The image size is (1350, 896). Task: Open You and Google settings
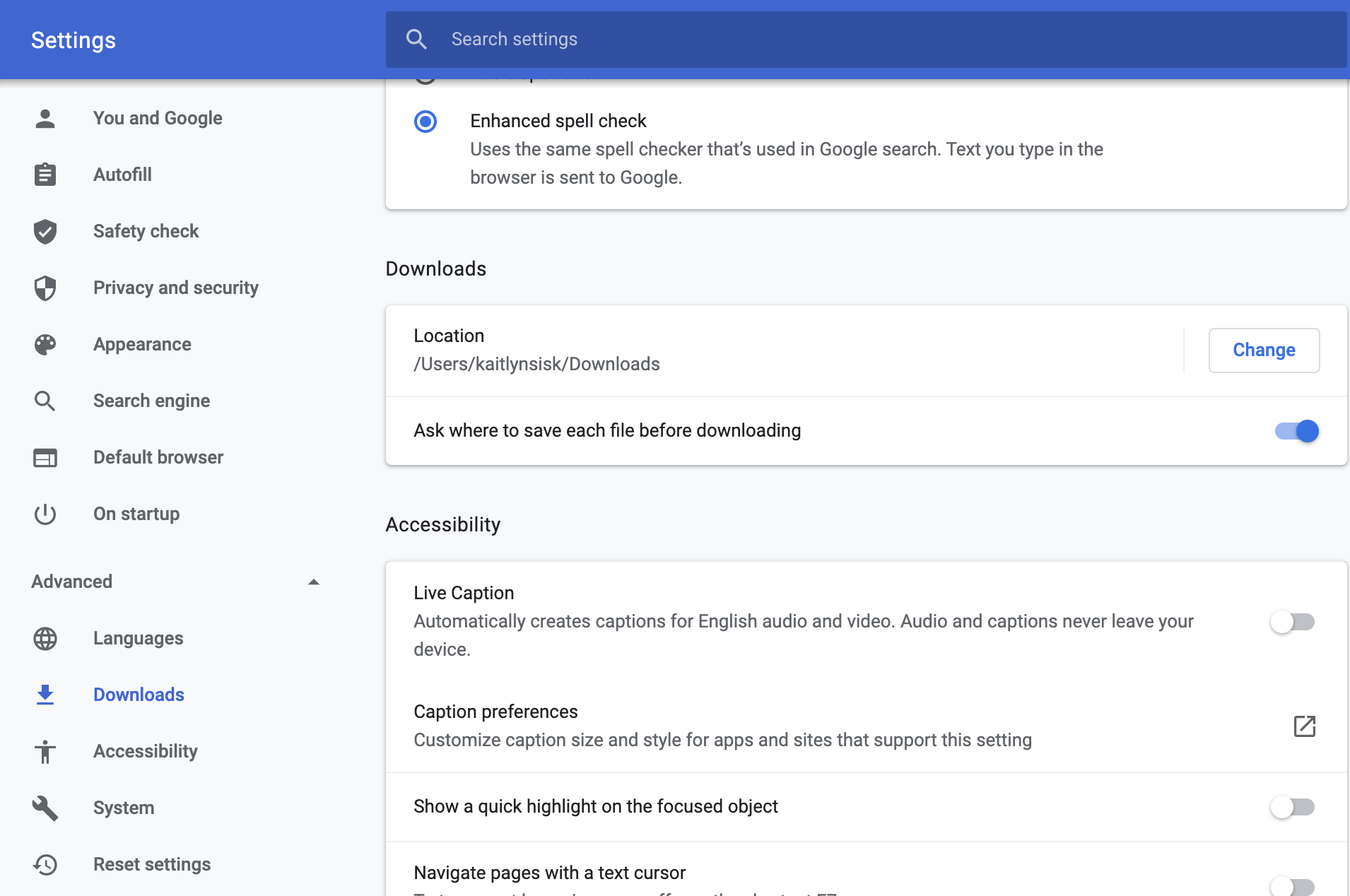tap(158, 118)
